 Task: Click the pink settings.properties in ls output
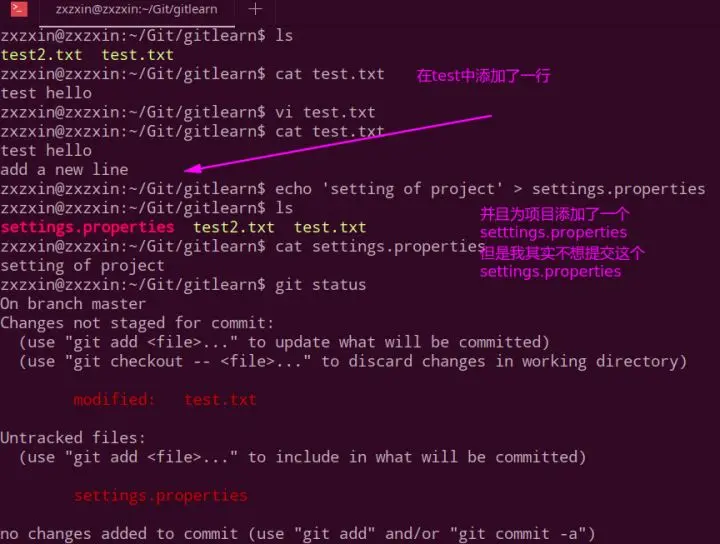(87, 227)
